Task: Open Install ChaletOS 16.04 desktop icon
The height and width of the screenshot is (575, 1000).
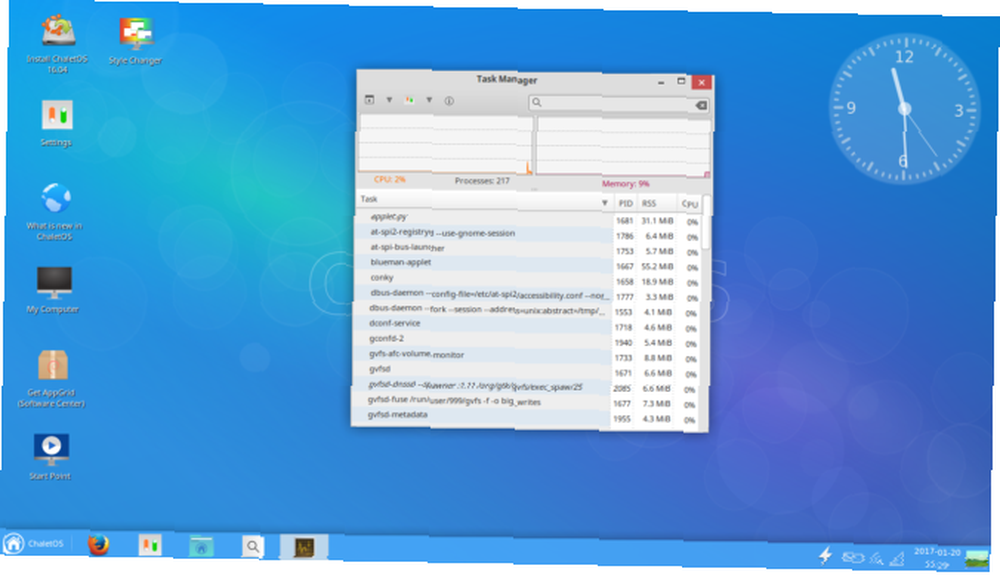Action: pyautogui.click(x=57, y=43)
